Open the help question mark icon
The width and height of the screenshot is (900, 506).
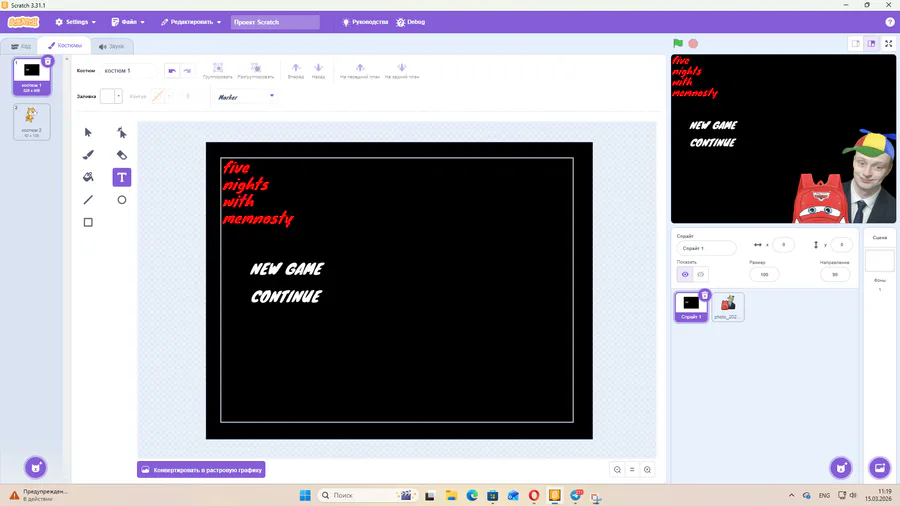890,22
